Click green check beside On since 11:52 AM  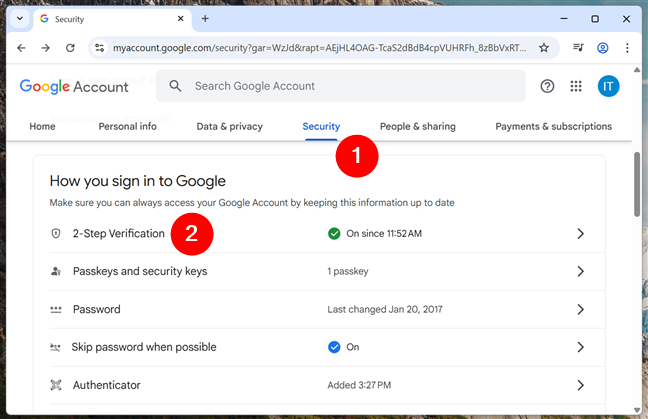click(334, 233)
